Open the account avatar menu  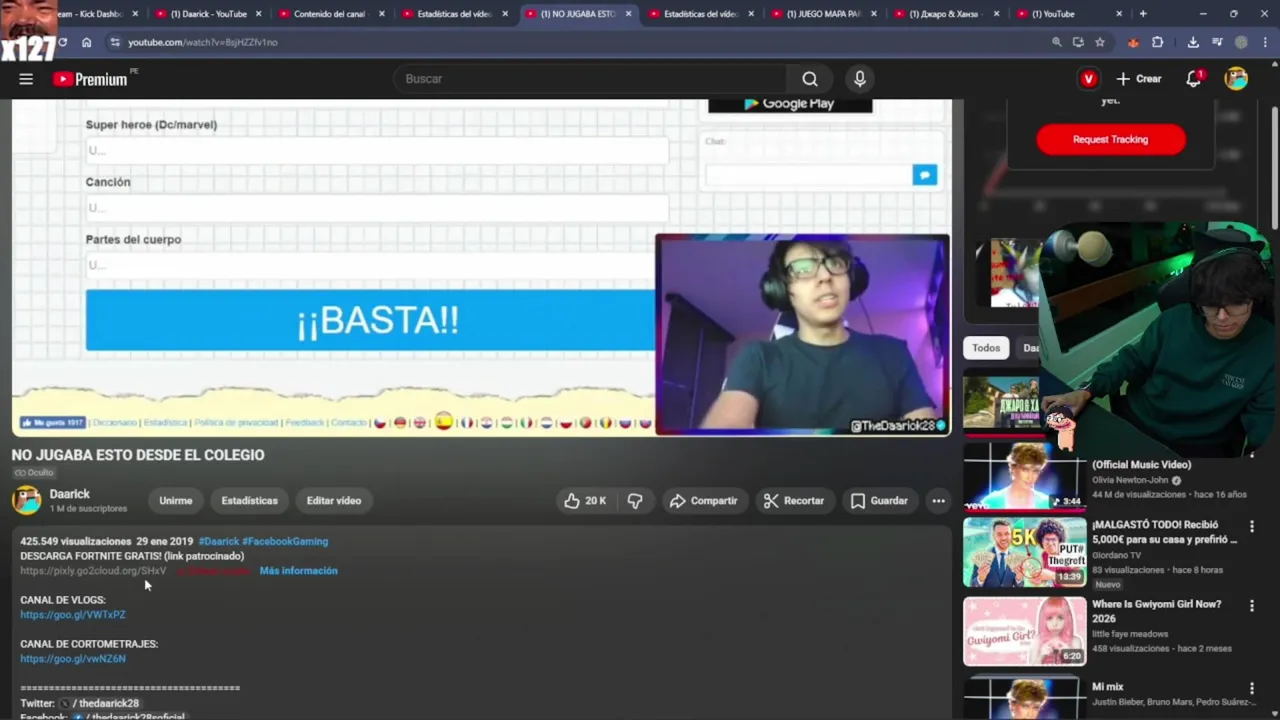pos(1237,79)
